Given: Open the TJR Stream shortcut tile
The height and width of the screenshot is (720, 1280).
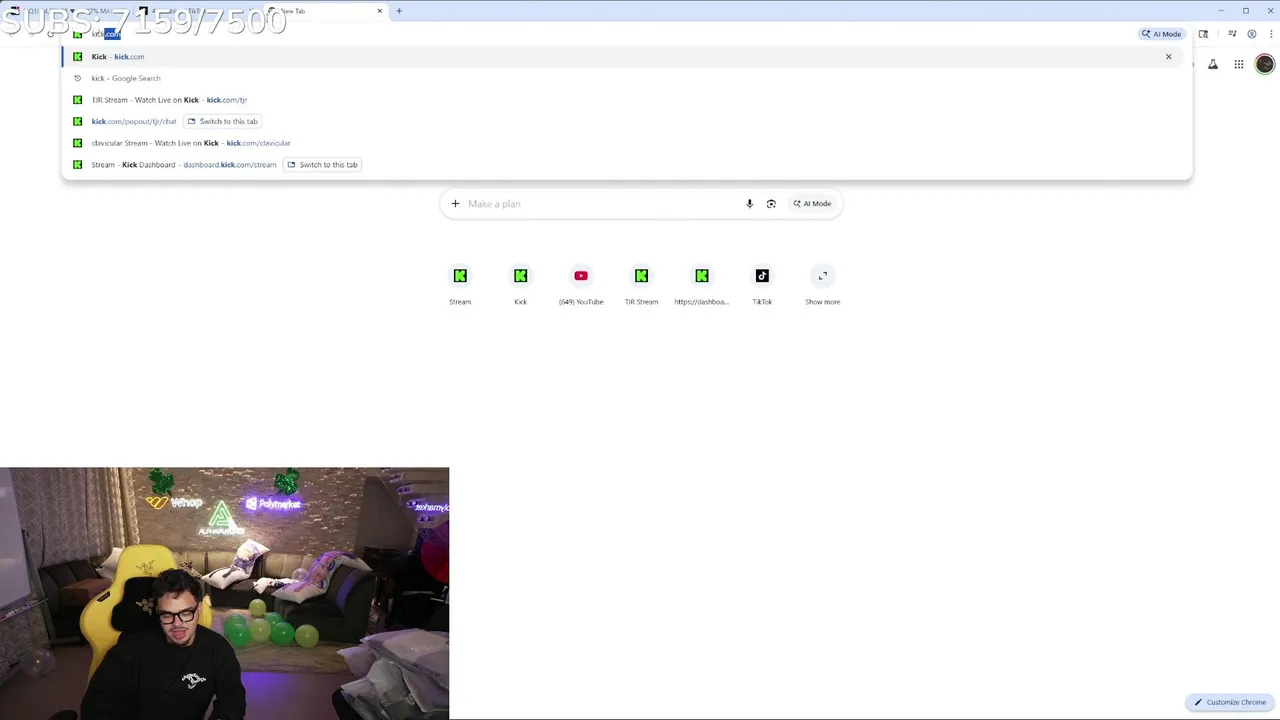Looking at the screenshot, I should 642,284.
